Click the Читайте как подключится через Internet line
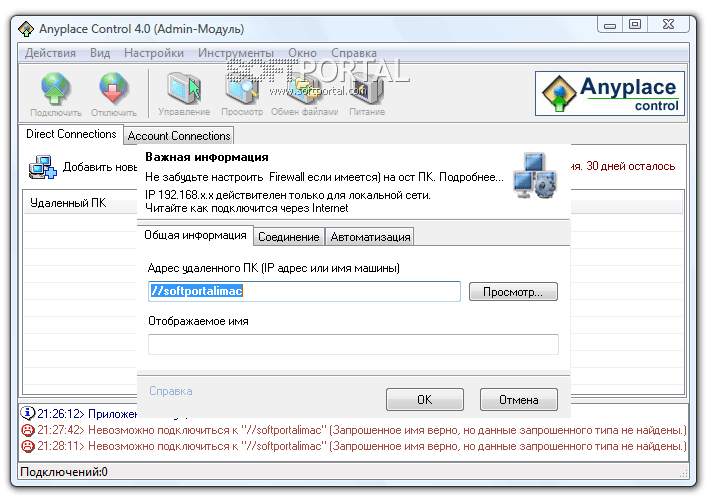 247,208
